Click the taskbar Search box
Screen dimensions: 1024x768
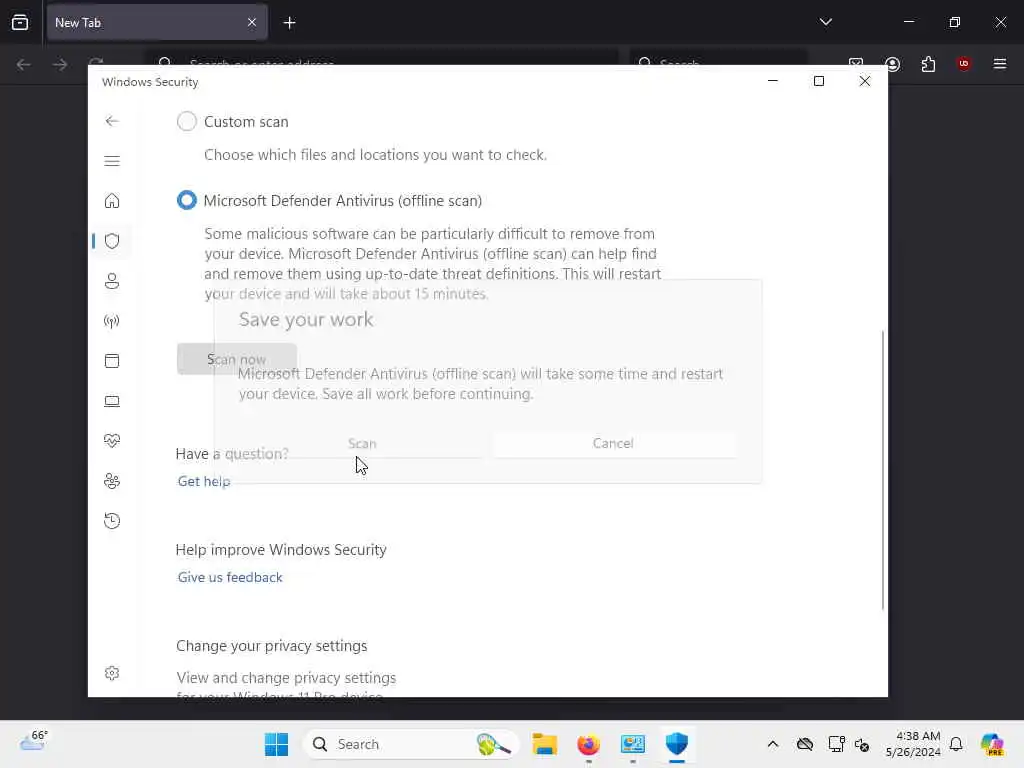411,744
